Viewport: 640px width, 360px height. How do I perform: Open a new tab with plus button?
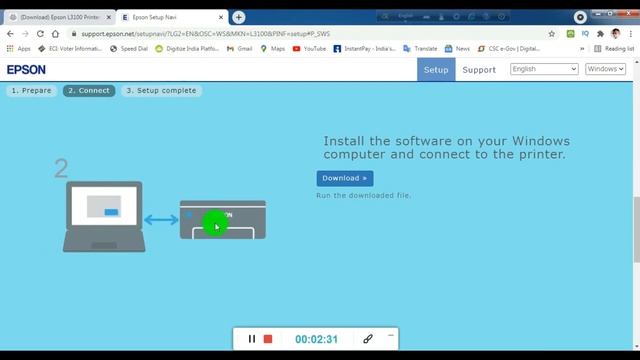[x=239, y=17]
